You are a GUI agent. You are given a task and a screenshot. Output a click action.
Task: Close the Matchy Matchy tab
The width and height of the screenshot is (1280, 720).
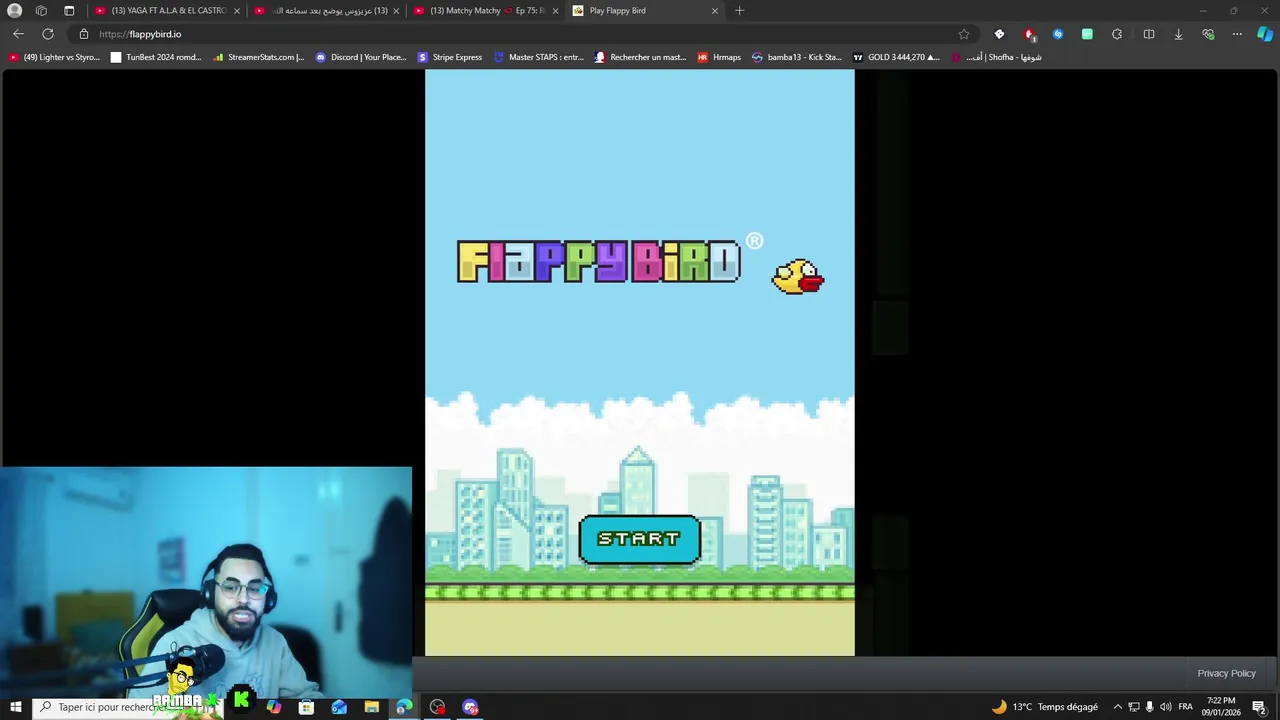tap(556, 10)
